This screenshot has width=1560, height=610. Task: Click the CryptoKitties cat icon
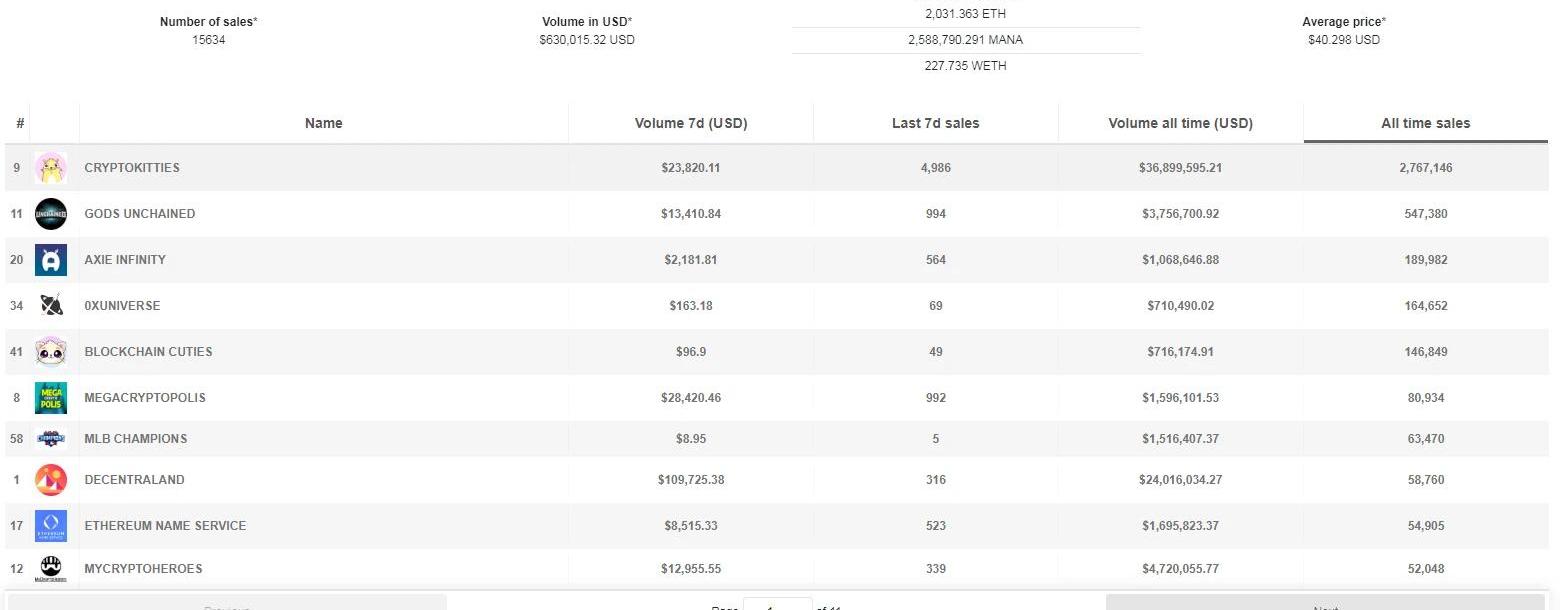pos(51,168)
